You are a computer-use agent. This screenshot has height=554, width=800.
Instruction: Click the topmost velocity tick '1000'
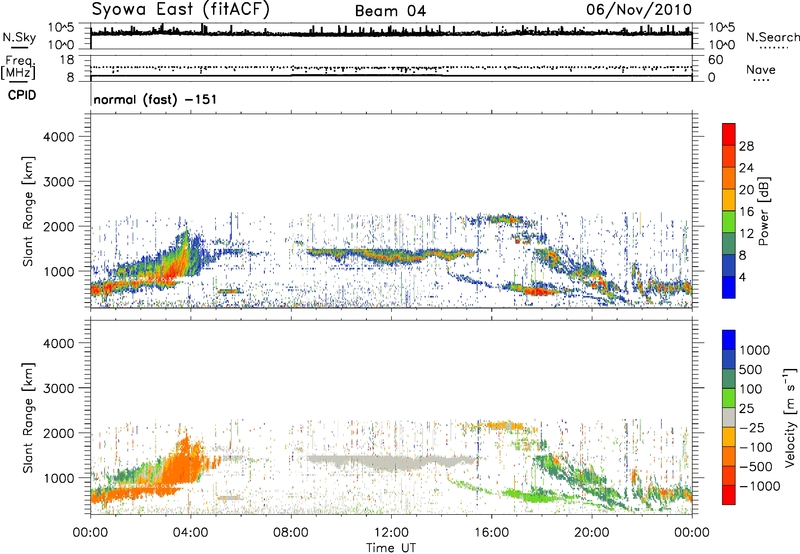tap(755, 350)
